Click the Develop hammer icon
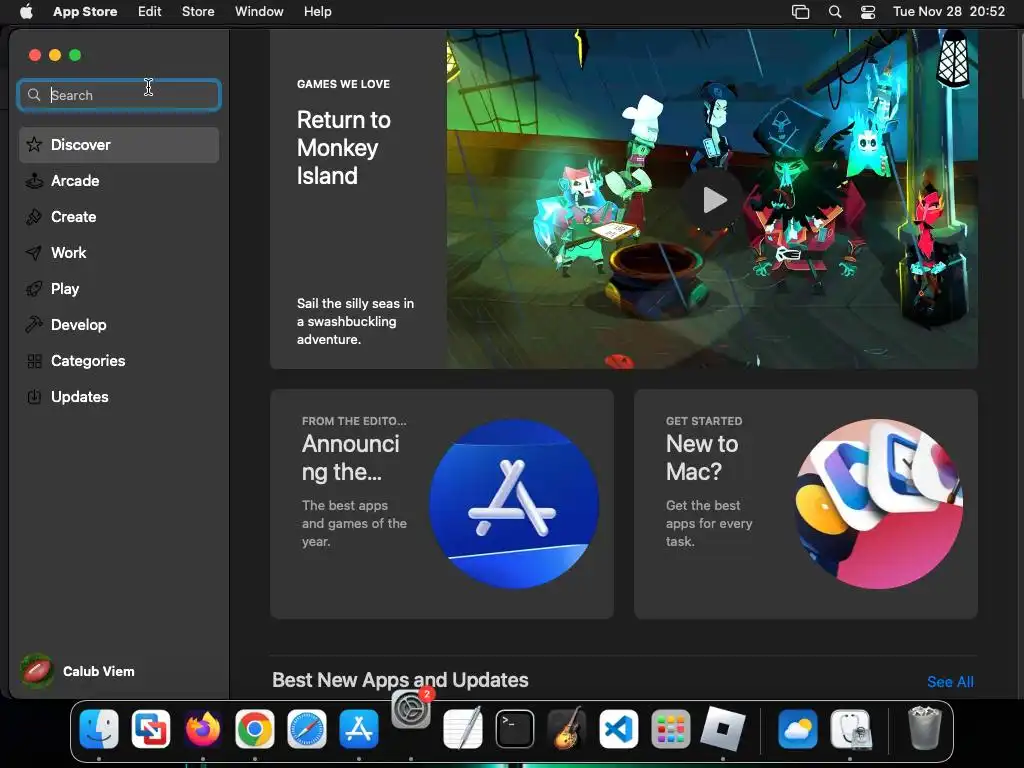The image size is (1024, 768). pos(34,325)
